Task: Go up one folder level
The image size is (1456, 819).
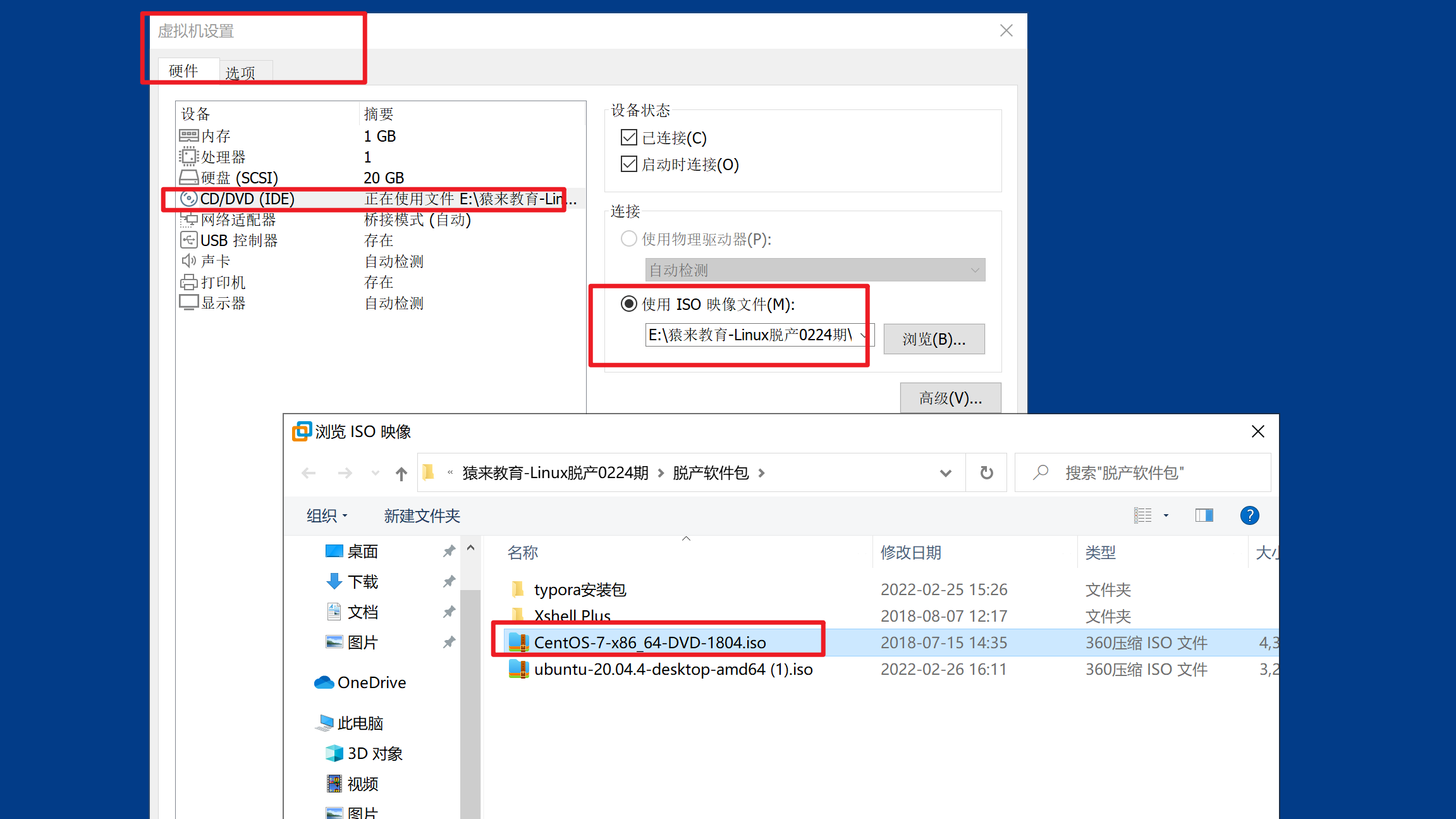Action: pyautogui.click(x=401, y=473)
